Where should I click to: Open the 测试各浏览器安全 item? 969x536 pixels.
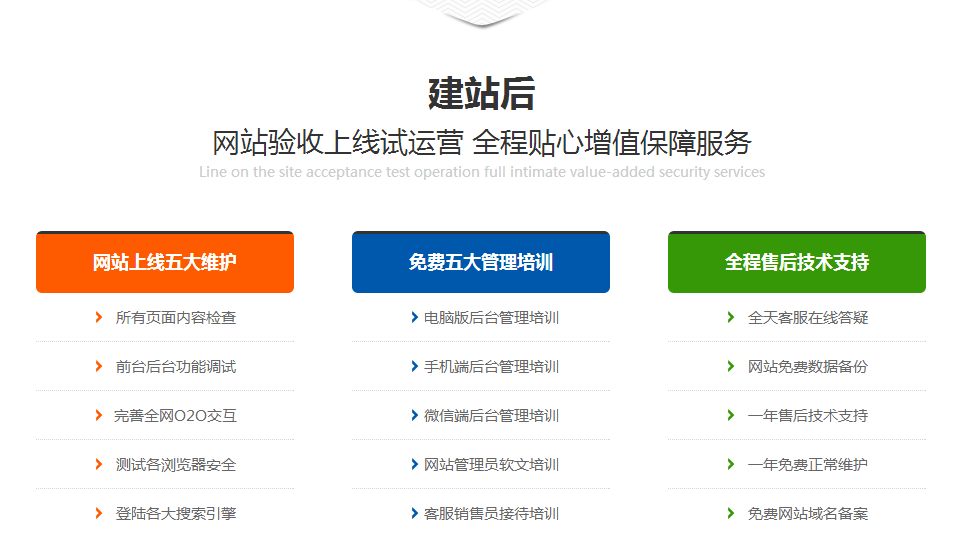click(x=176, y=465)
